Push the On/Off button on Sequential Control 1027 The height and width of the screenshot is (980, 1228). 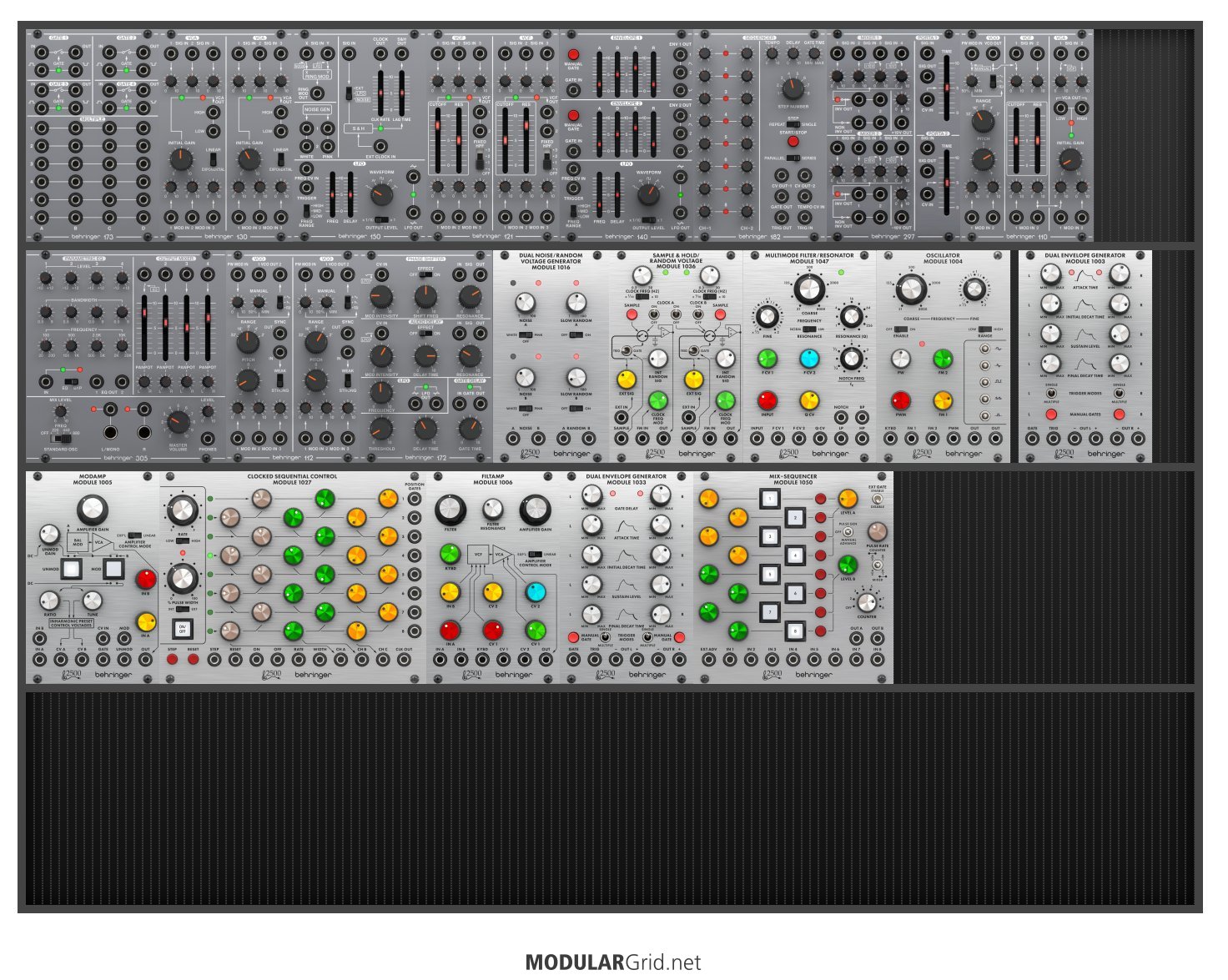click(x=182, y=629)
